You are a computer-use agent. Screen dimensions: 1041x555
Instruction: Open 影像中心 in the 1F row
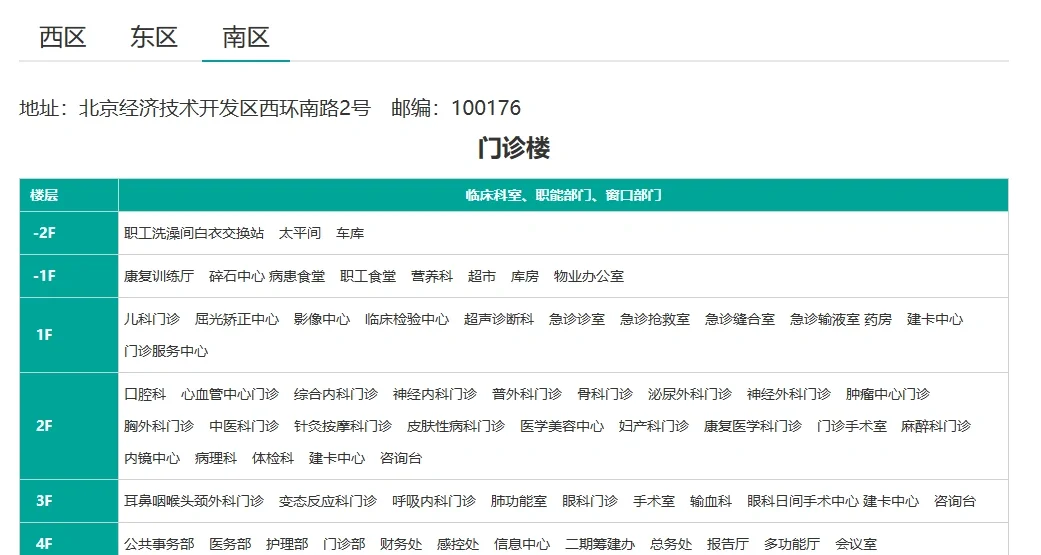point(322,320)
